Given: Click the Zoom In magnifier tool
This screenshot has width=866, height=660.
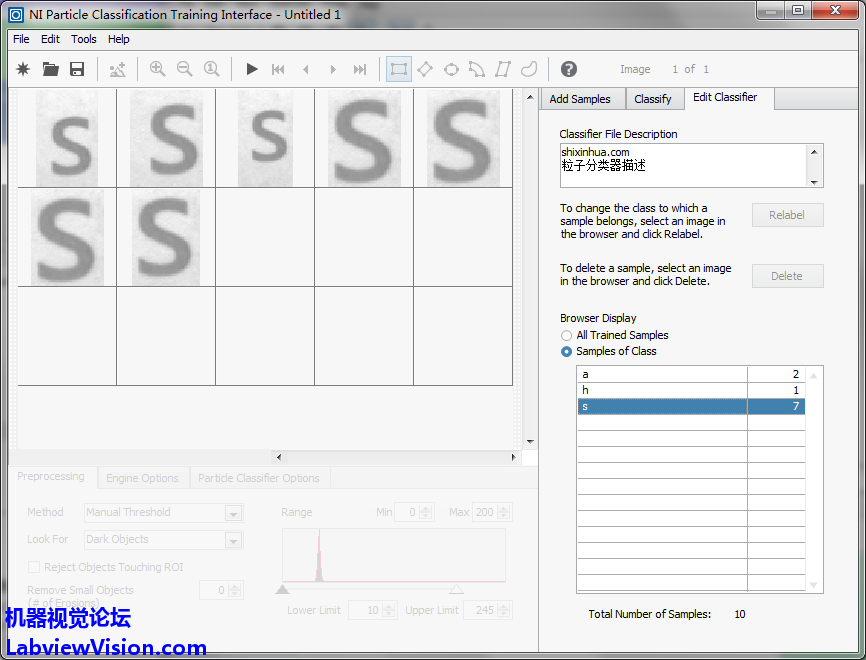Looking at the screenshot, I should click(x=157, y=69).
